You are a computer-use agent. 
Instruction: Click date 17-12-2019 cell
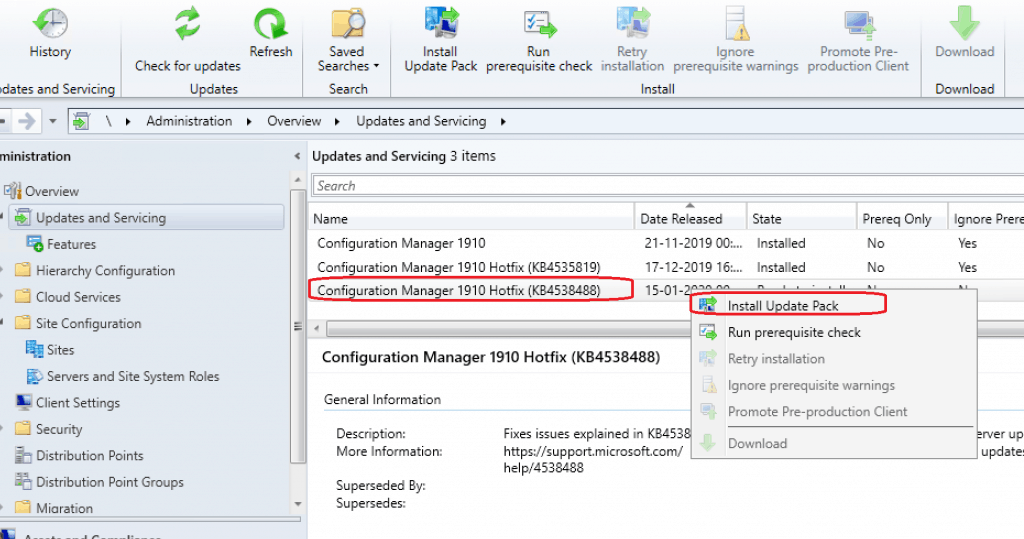pyautogui.click(x=694, y=267)
